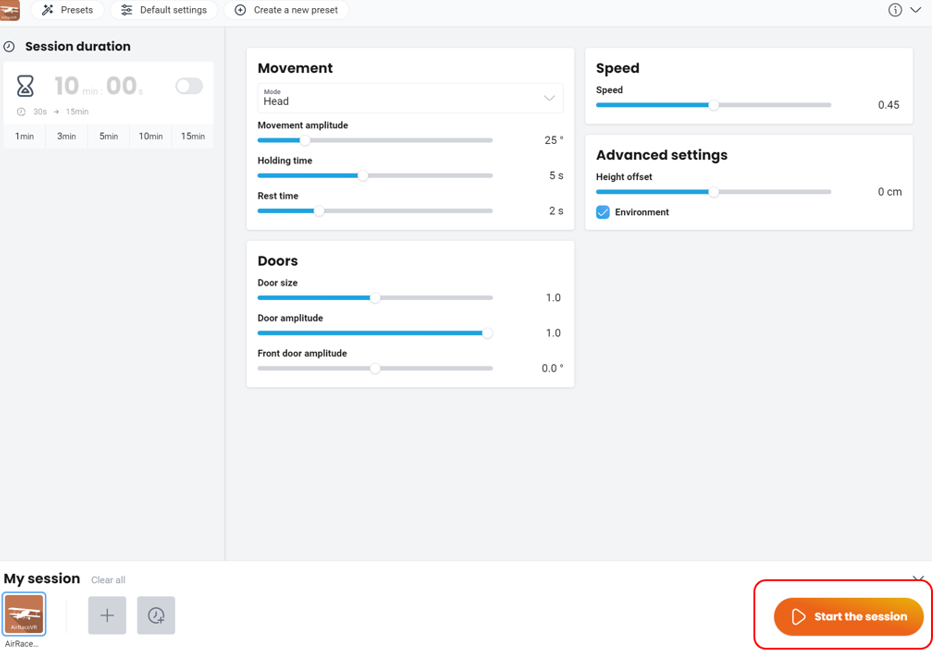Click the magic wand Presets icon
The height and width of the screenshot is (651, 934).
click(47, 10)
